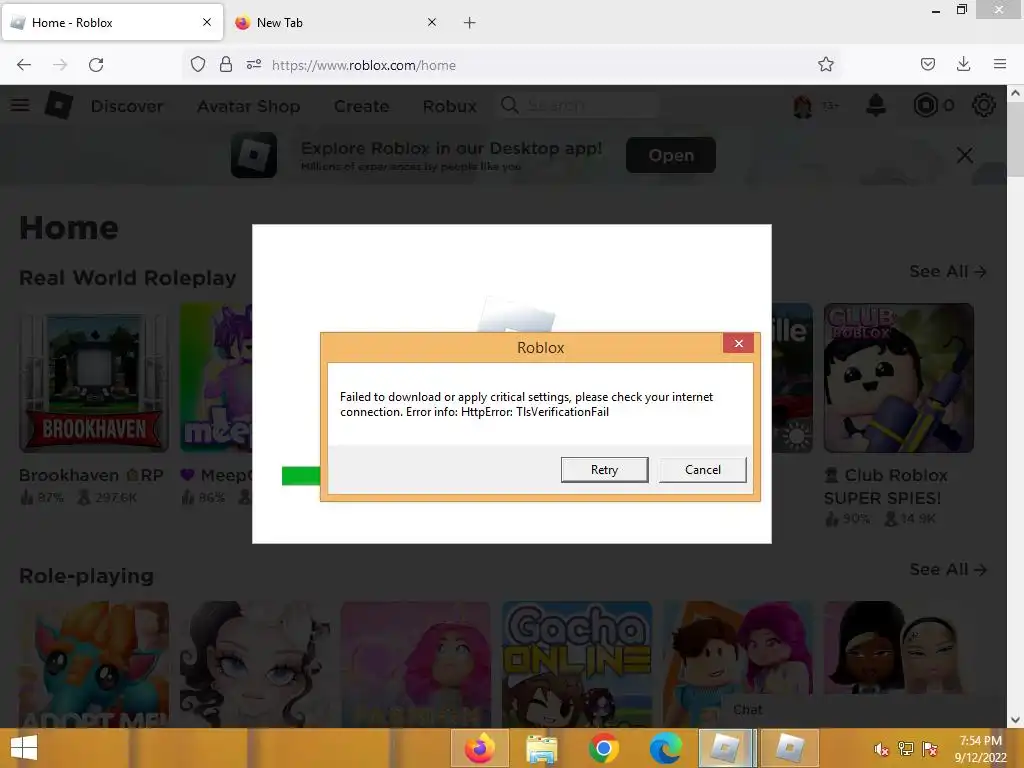Open Avatar Shop in the navbar
The image size is (1024, 768).
[249, 106]
